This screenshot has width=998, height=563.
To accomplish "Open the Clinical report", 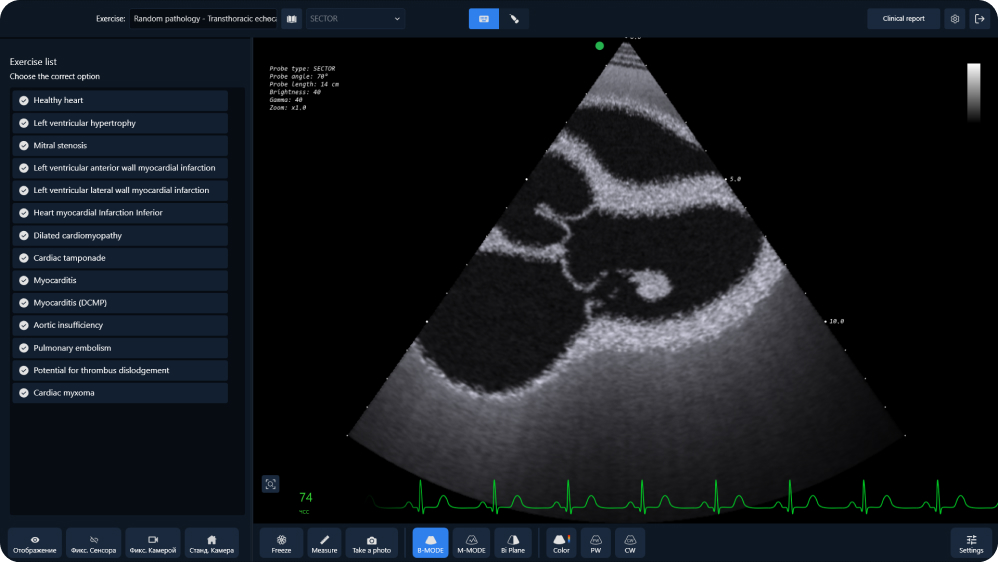I will 903,19.
